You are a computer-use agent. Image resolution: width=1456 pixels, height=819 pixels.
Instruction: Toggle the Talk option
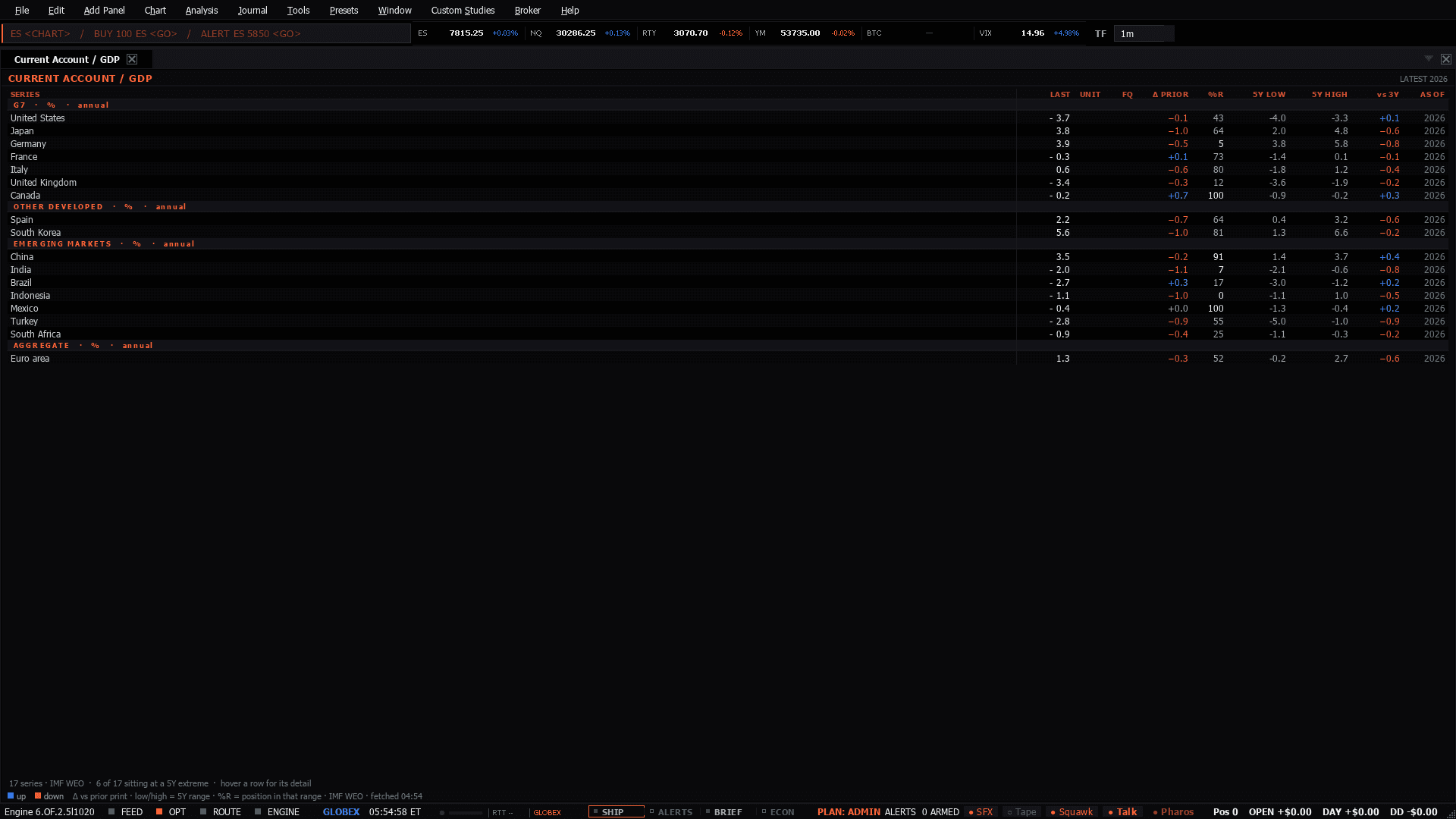pyautogui.click(x=1122, y=812)
